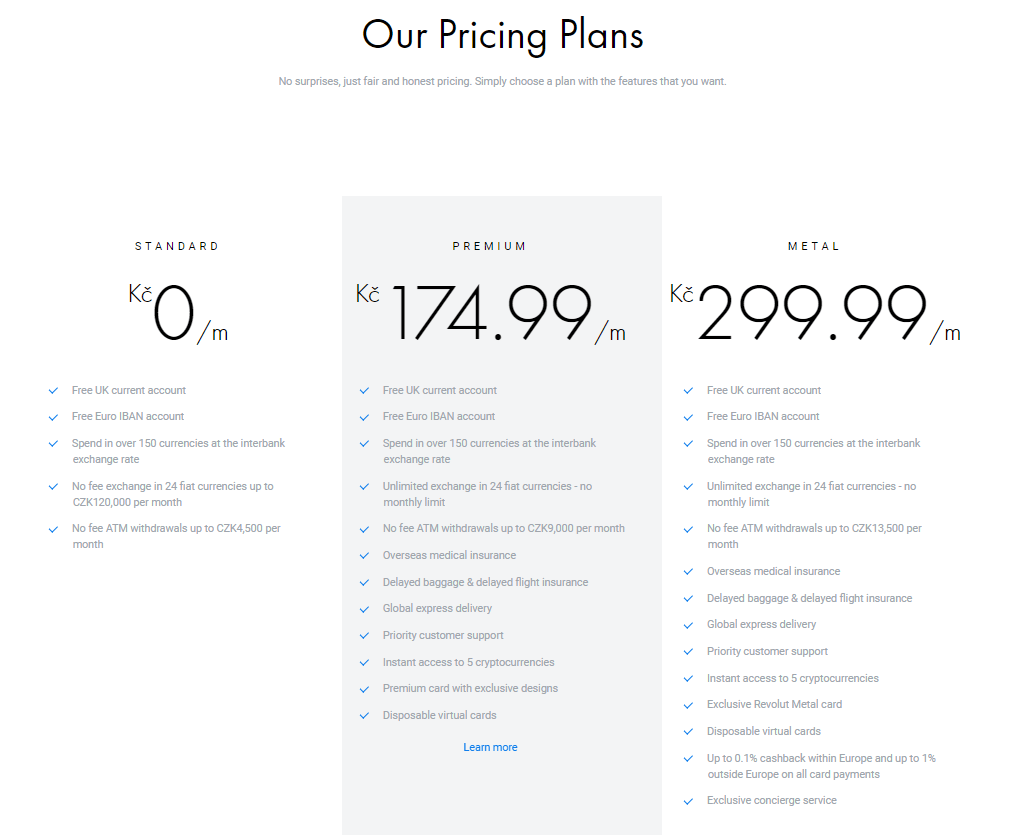The width and height of the screenshot is (1012, 835).
Task: Click the checkmark next to Standard ATM withdrawals CZK4,500
Action: click(54, 530)
